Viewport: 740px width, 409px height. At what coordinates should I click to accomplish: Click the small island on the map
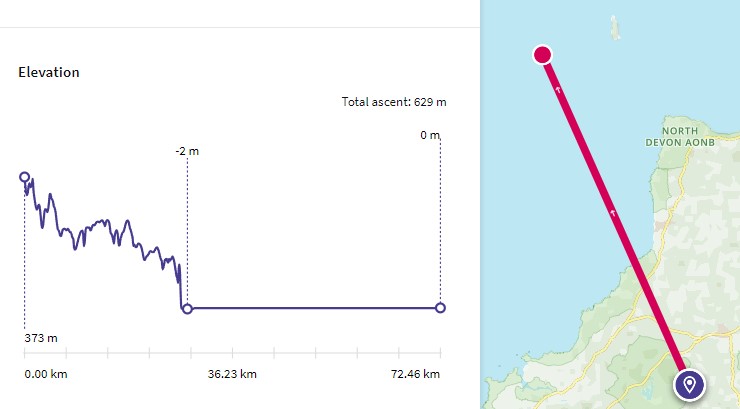[x=614, y=28]
